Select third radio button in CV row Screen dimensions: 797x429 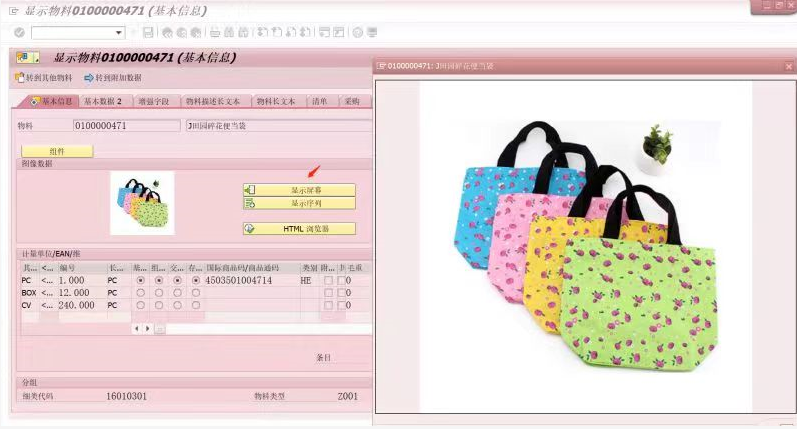[x=177, y=305]
